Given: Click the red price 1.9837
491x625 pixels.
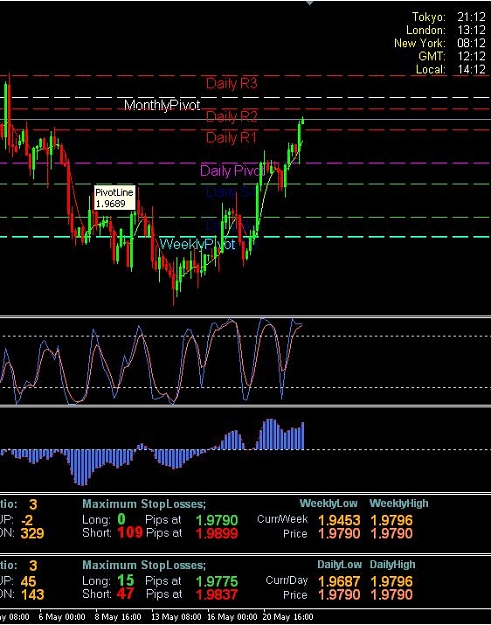Looking at the screenshot, I should pos(217,595).
